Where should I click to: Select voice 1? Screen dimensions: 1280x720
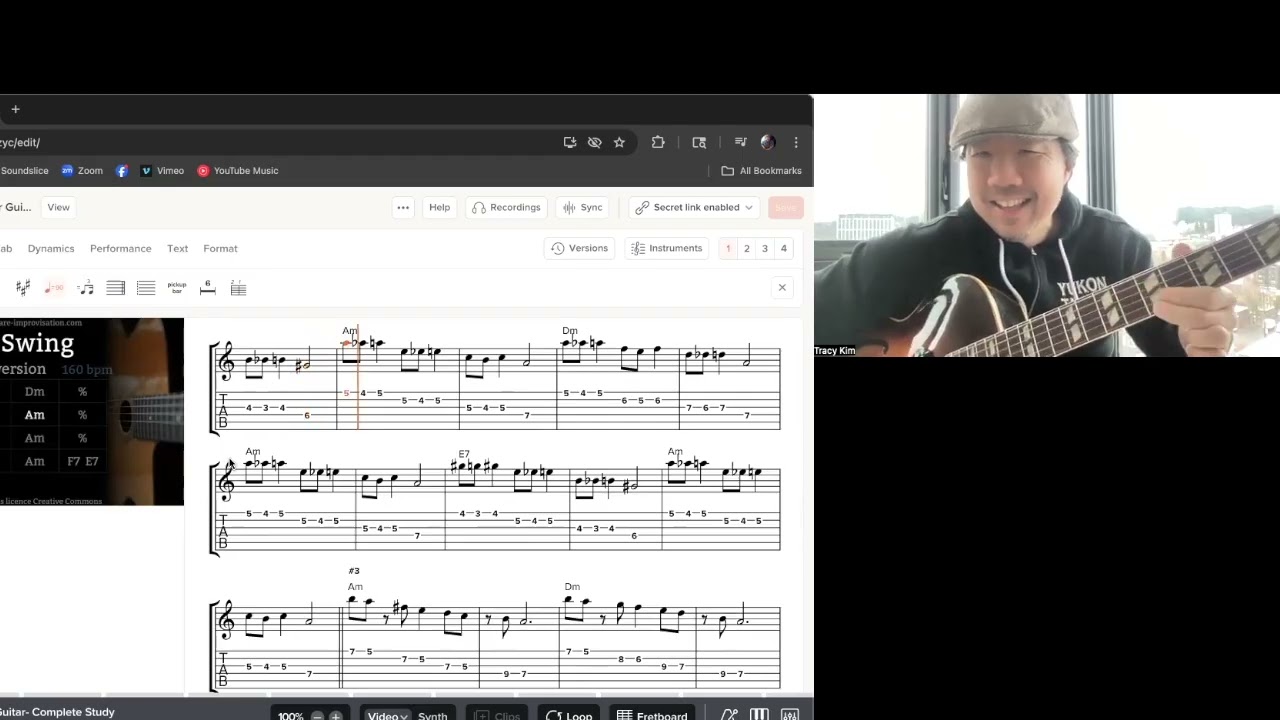728,248
